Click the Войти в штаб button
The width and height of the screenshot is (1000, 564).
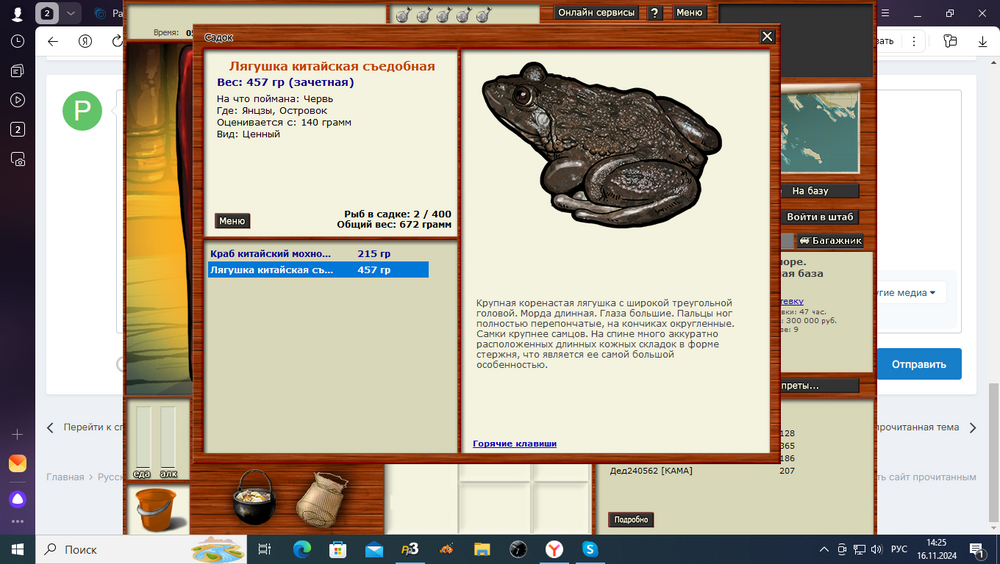click(x=821, y=217)
